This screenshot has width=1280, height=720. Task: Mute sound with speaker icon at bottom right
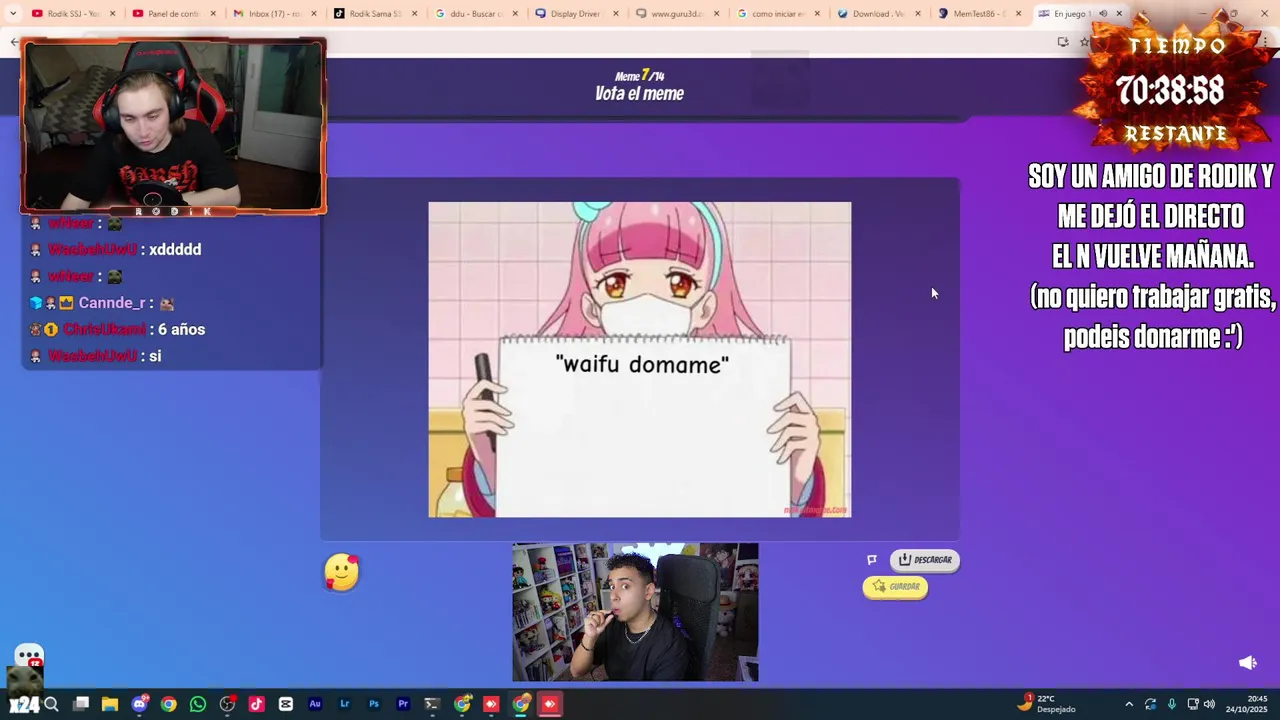tap(1247, 663)
